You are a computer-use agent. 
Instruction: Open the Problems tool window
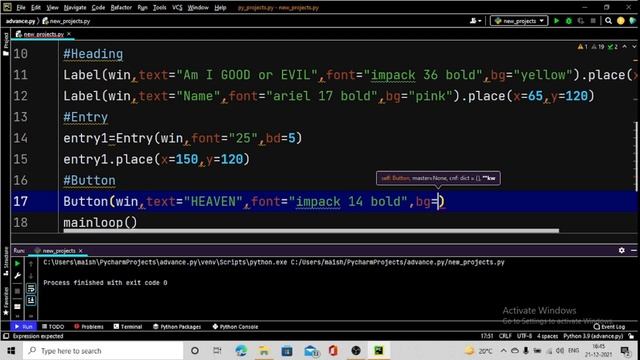(x=89, y=327)
